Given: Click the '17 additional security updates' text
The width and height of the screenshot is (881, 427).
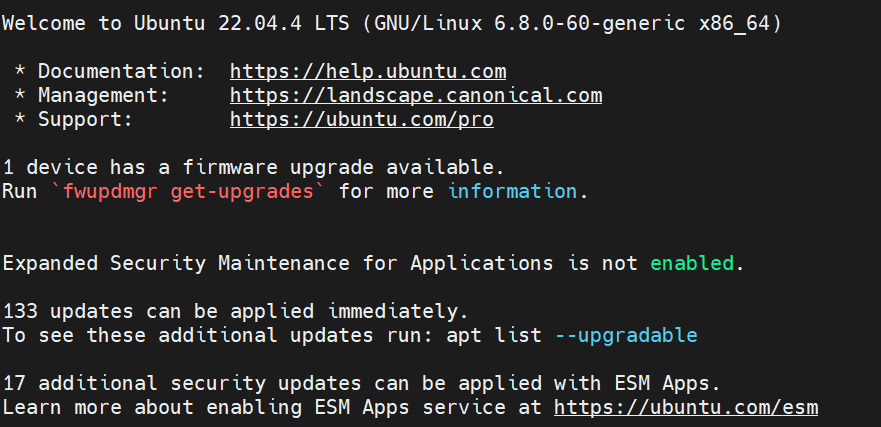Looking at the screenshot, I should pyautogui.click(x=182, y=384).
